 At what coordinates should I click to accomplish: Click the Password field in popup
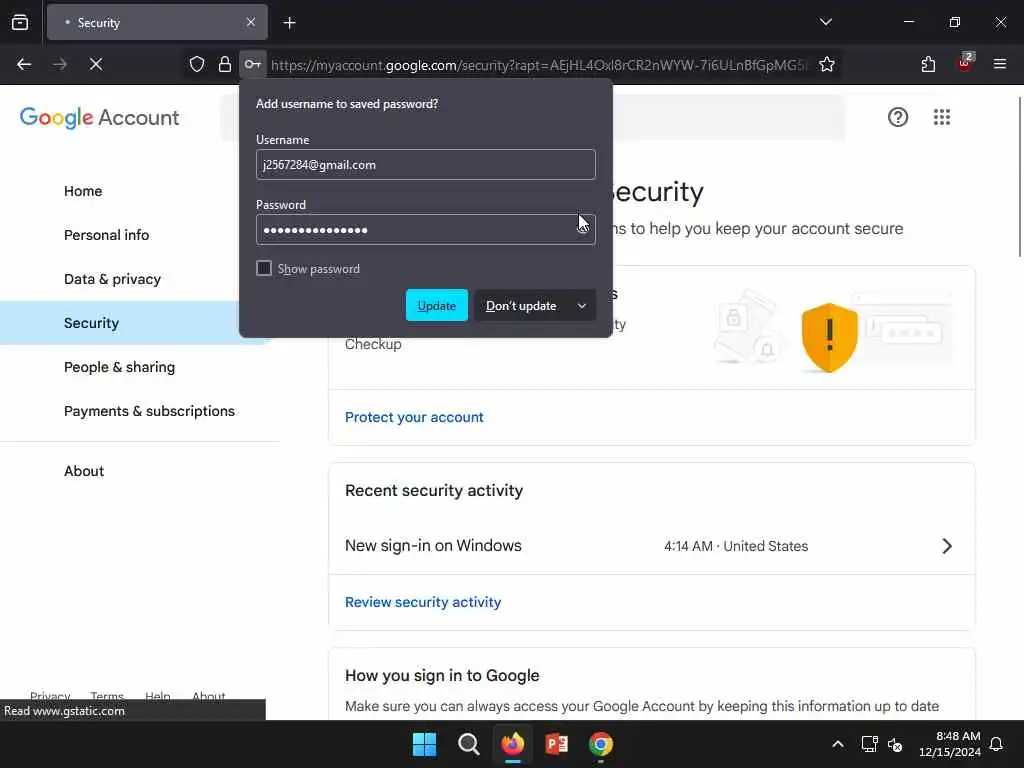(x=426, y=229)
